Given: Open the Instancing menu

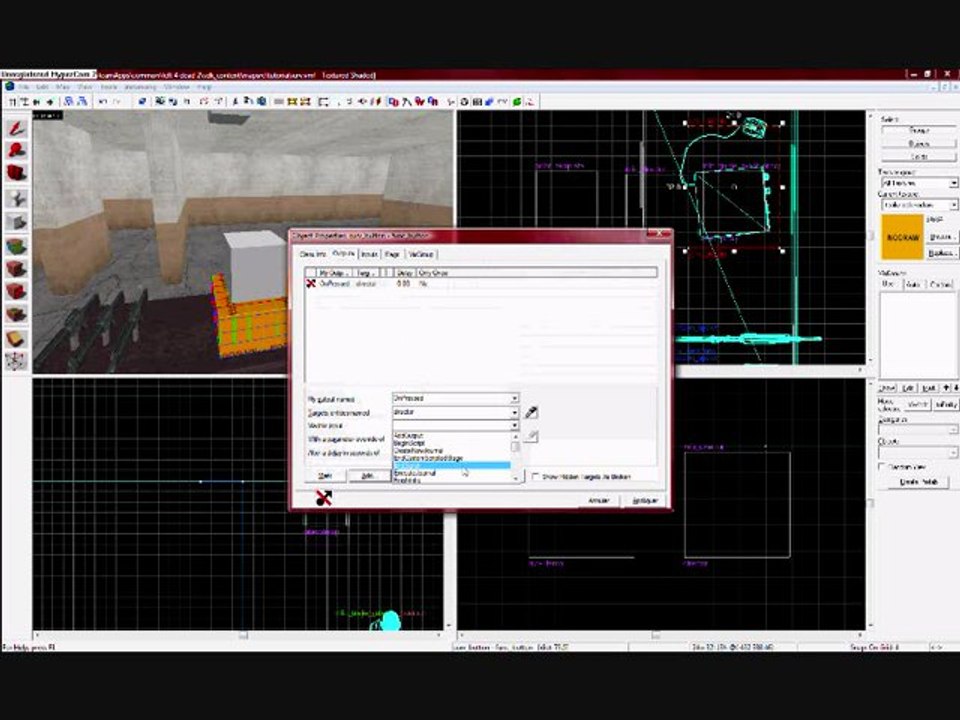Looking at the screenshot, I should point(140,88).
